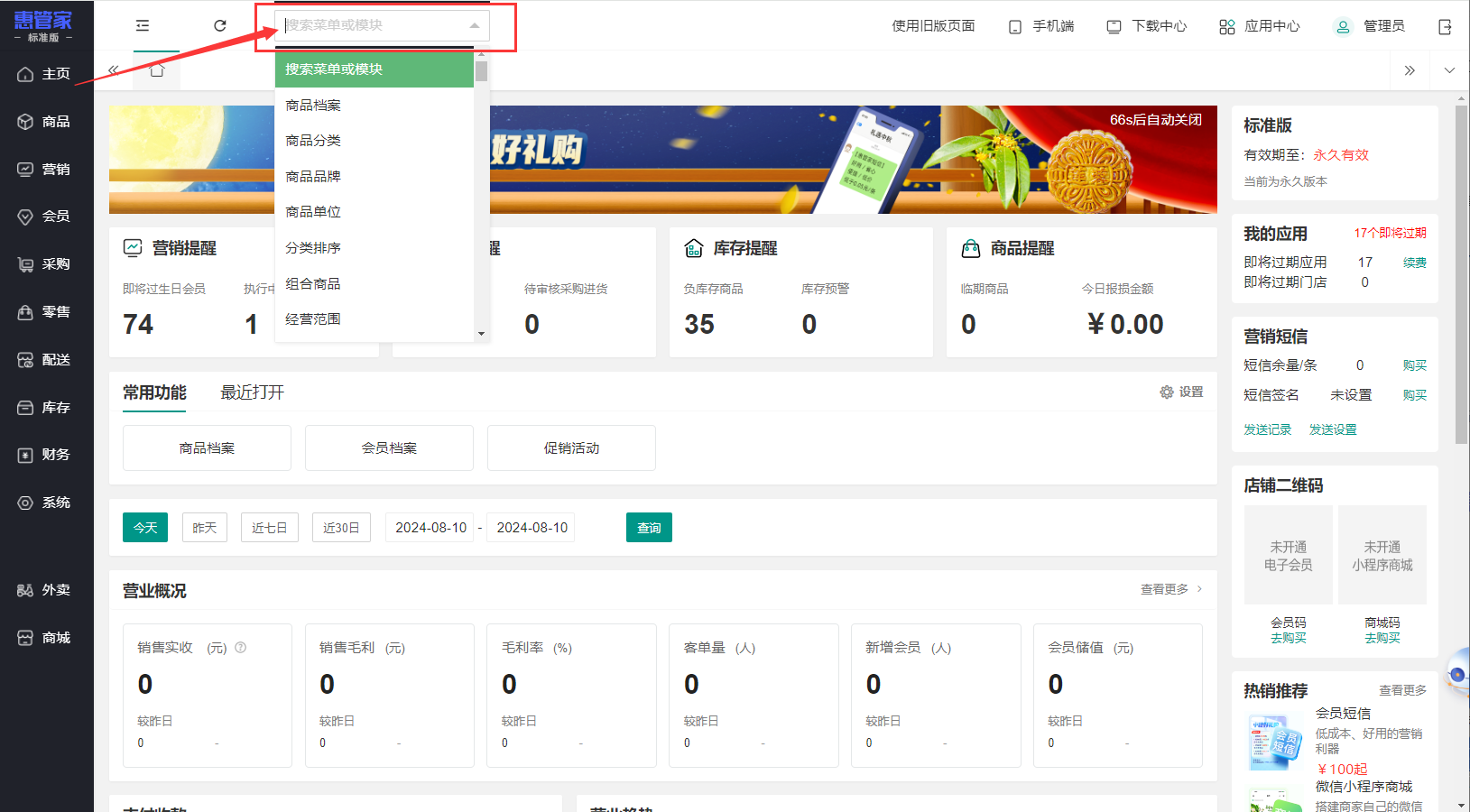This screenshot has height=812, width=1470.
Task: Click 查看更多 in 营业概况 section
Action: click(1171, 589)
